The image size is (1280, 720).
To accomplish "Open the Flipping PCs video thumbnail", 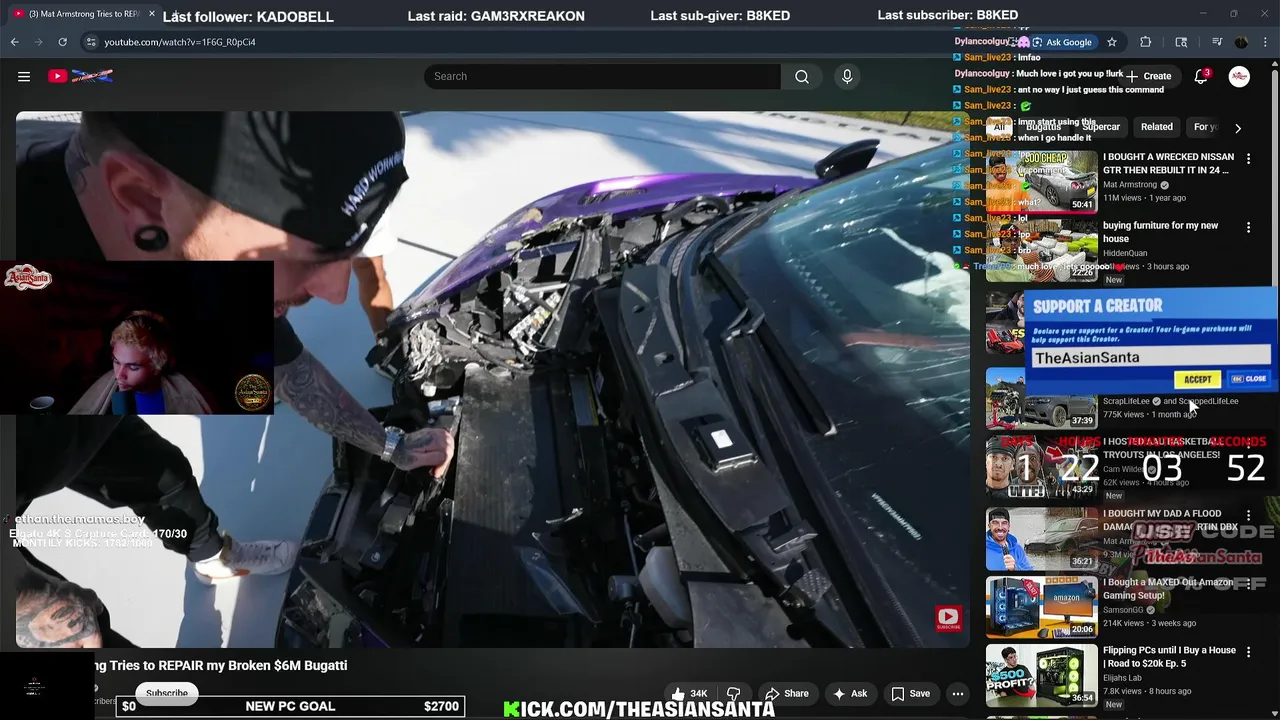I will click(1041, 675).
